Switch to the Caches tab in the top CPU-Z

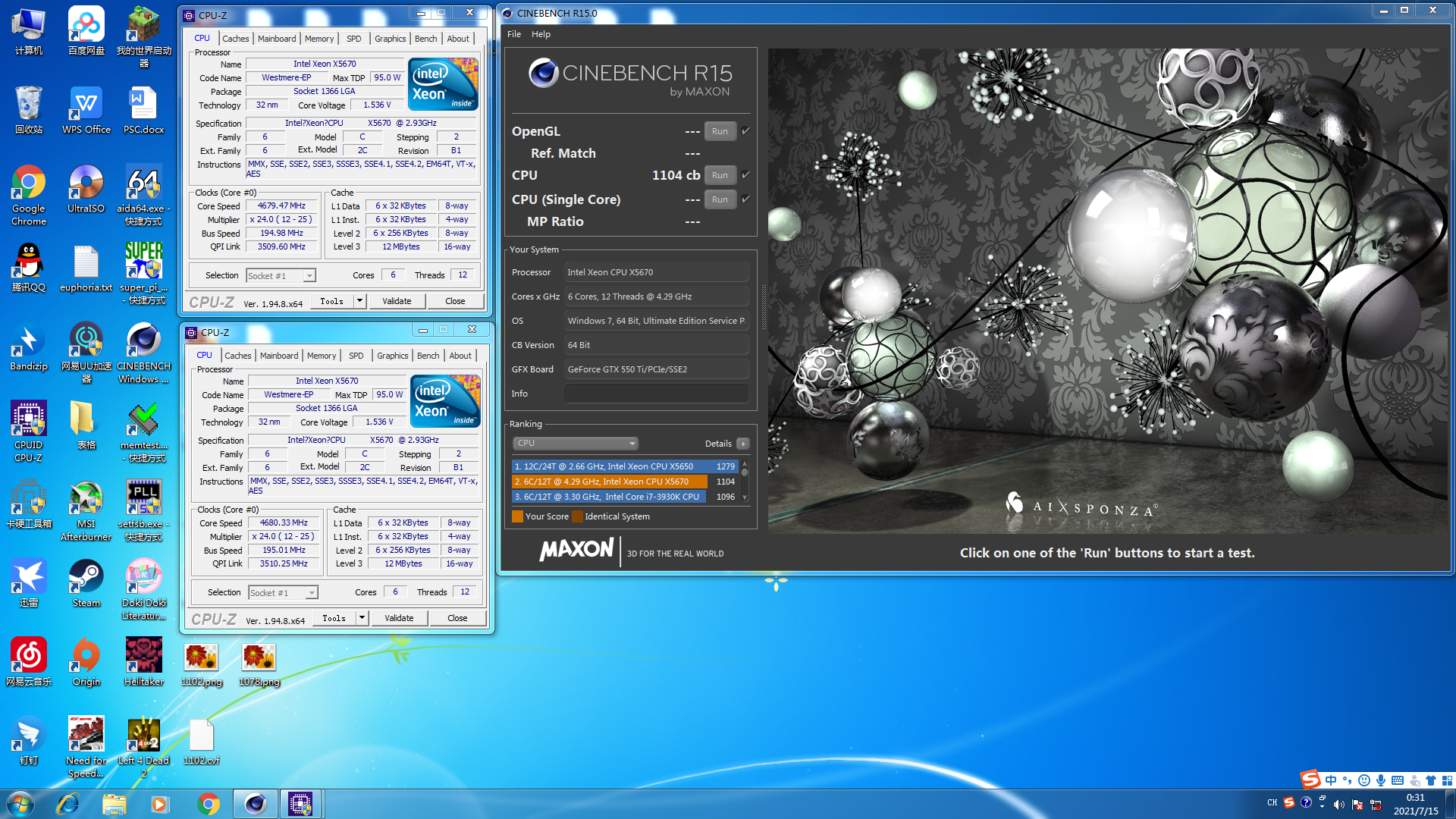pyautogui.click(x=235, y=39)
